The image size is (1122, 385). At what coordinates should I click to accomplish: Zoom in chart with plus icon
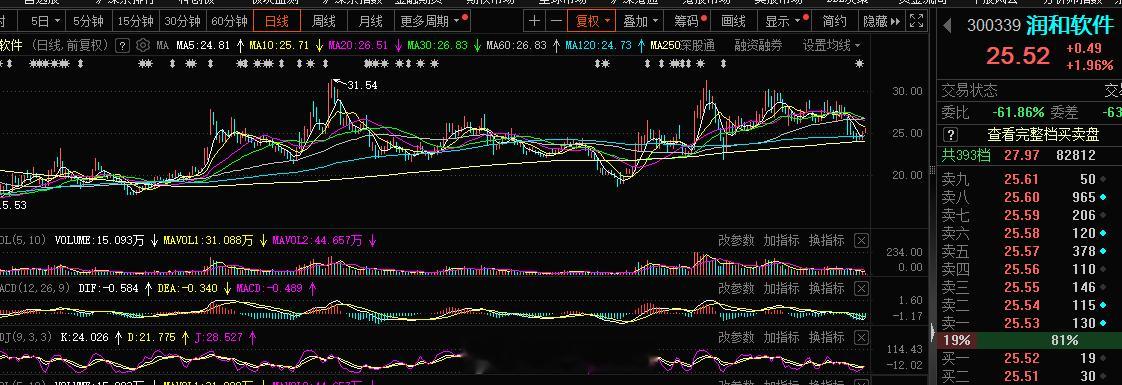(535, 21)
